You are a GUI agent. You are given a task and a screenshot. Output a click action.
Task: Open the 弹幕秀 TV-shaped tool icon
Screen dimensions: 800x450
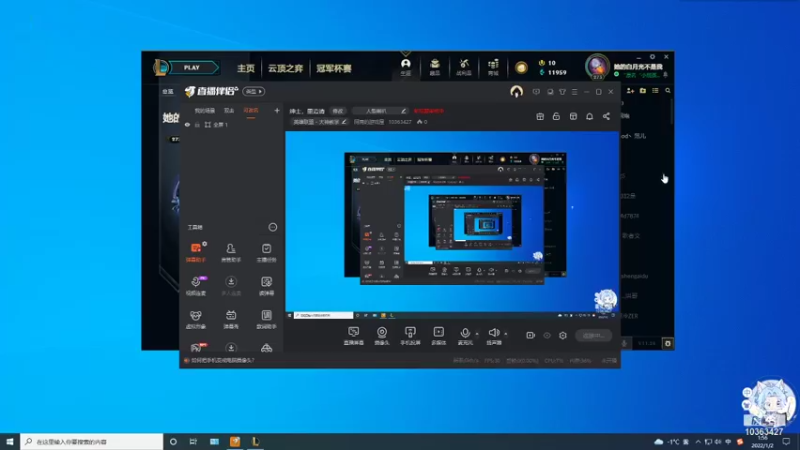coord(231,319)
